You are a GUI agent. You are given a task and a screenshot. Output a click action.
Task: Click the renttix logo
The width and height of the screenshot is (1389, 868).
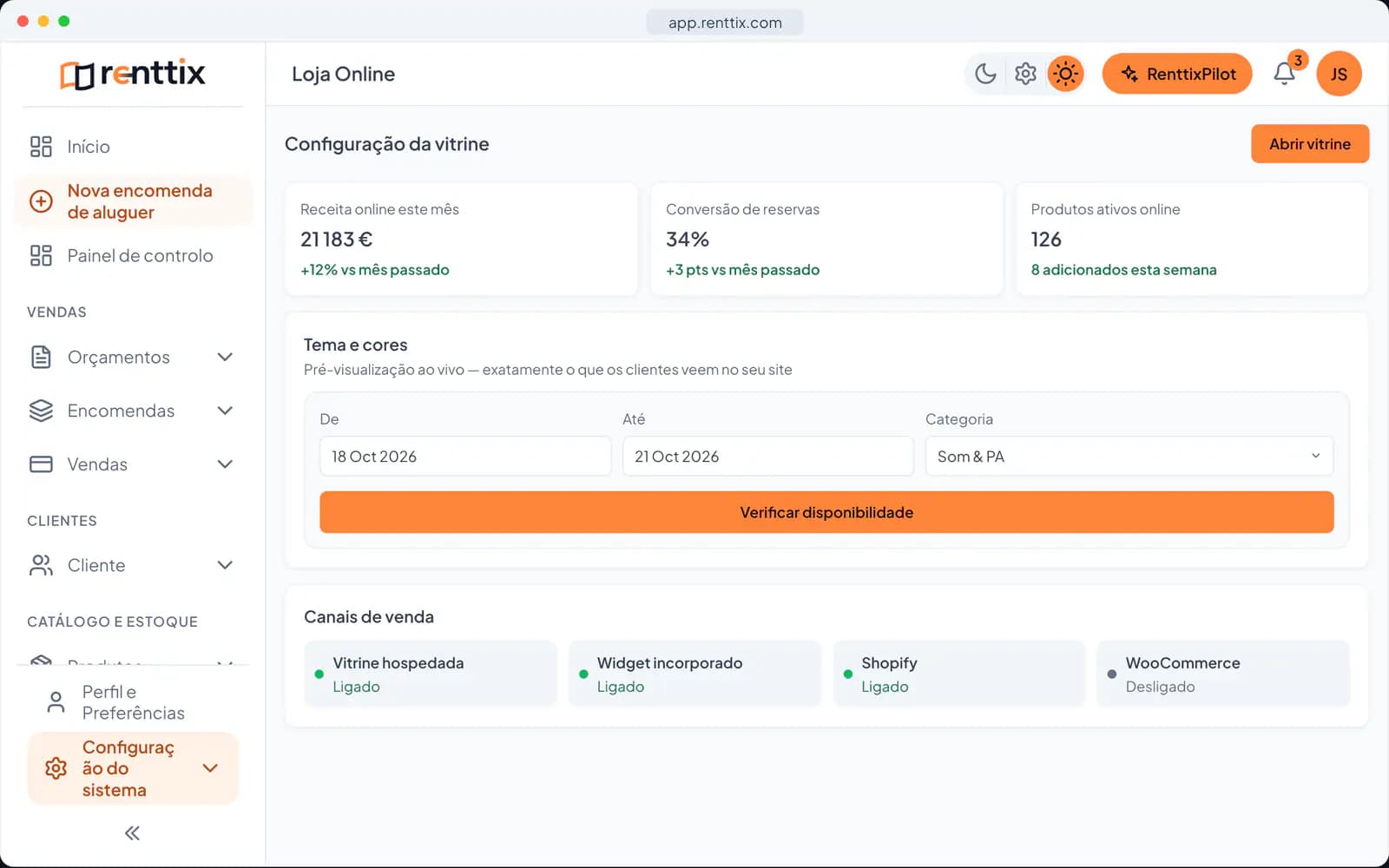pyautogui.click(x=133, y=74)
